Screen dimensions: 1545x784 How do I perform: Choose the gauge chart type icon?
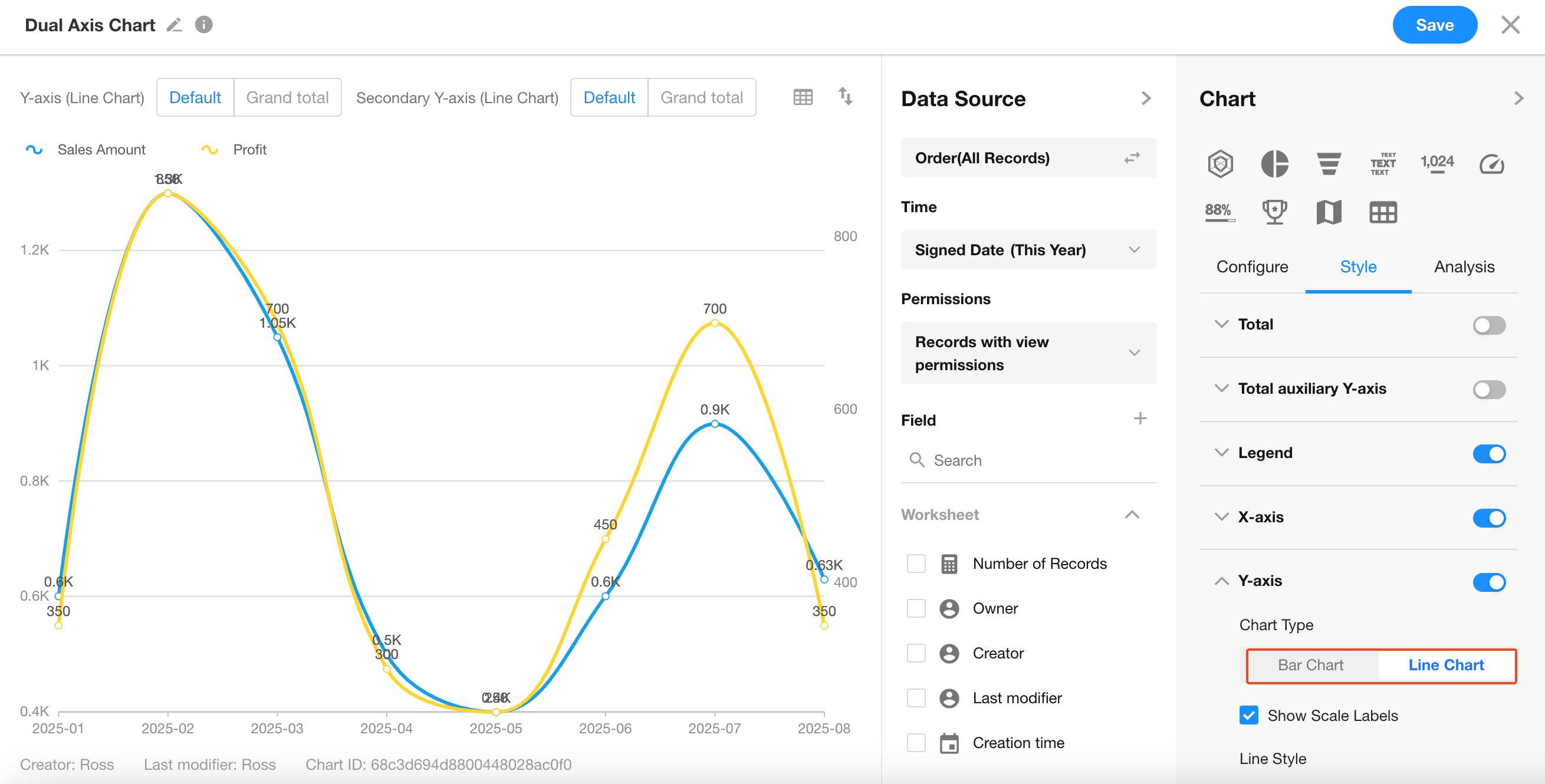click(x=1491, y=164)
